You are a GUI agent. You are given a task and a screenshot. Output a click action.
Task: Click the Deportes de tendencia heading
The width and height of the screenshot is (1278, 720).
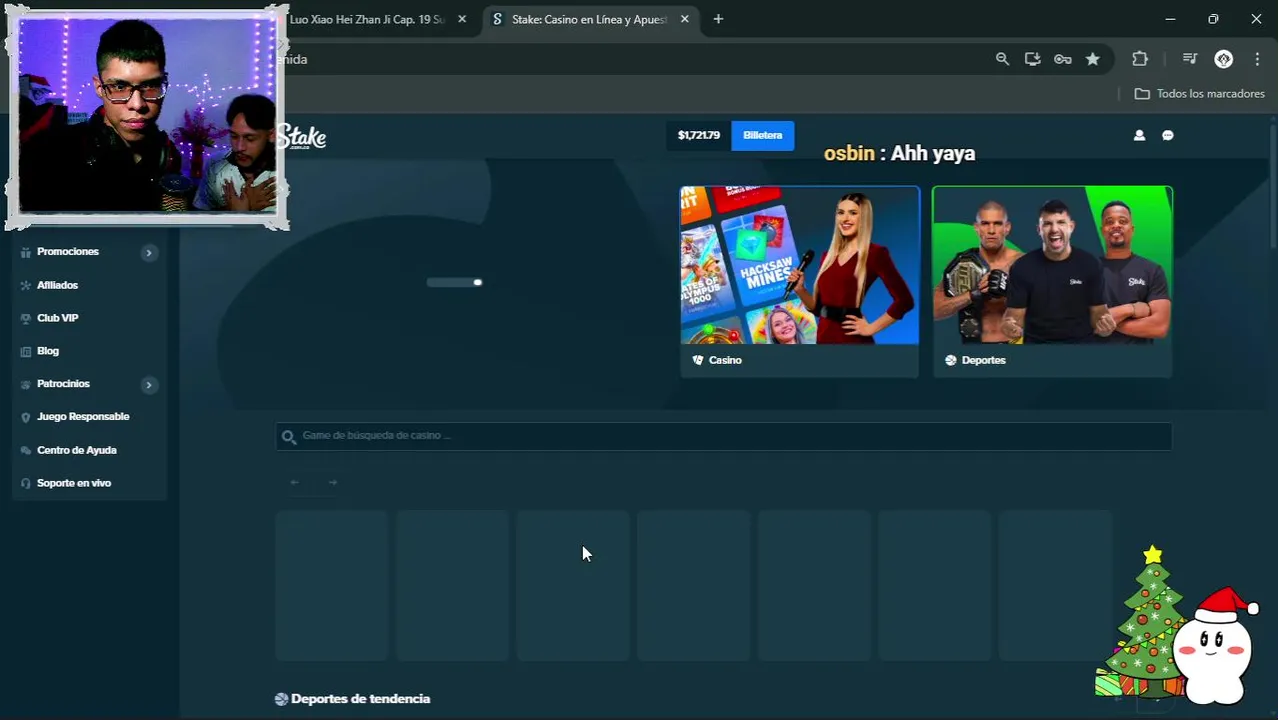(x=360, y=699)
